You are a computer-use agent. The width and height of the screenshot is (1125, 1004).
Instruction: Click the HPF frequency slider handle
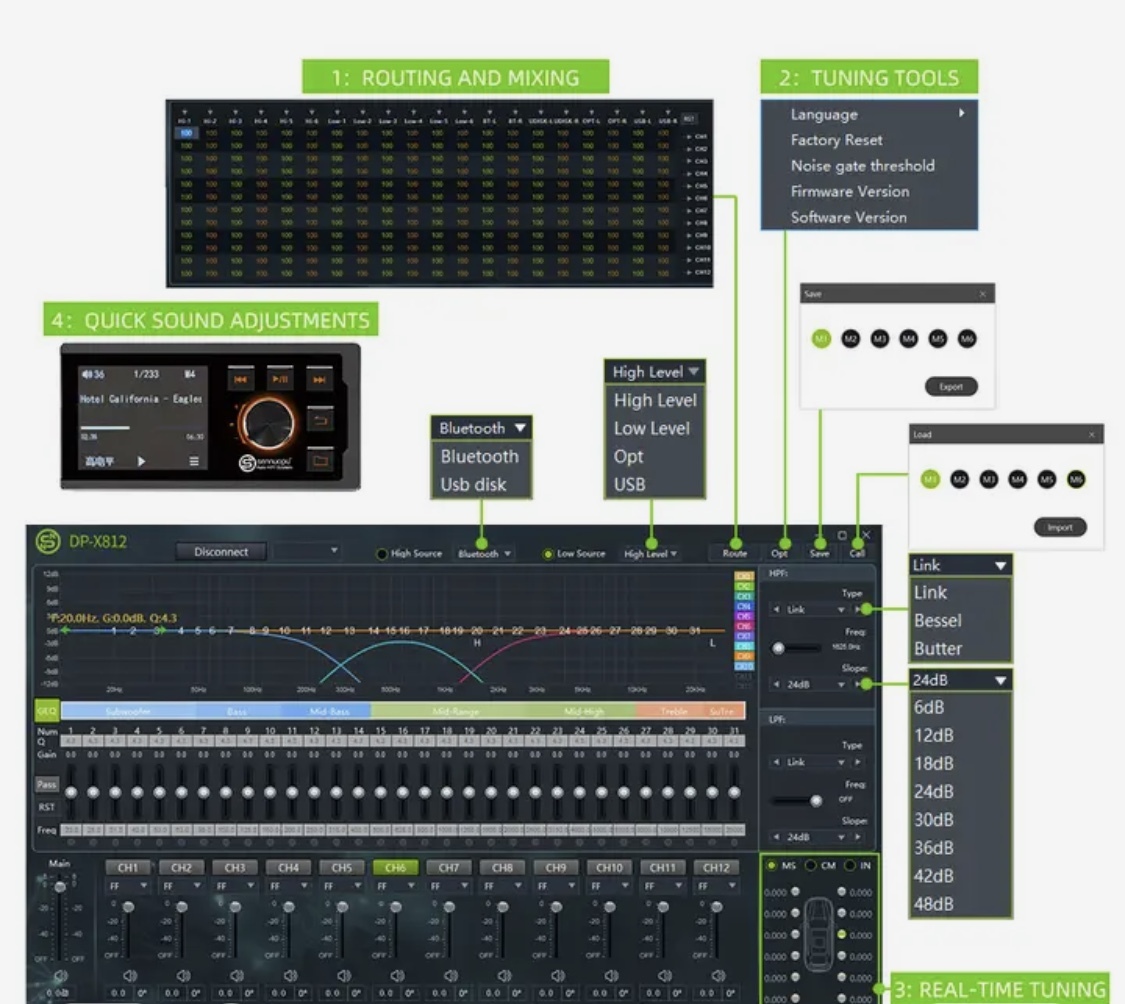coord(780,648)
